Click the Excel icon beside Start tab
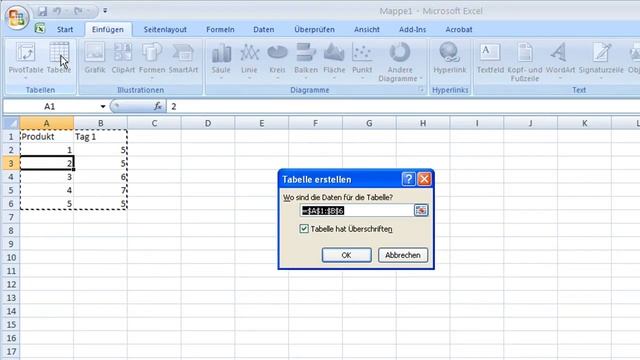 point(40,29)
